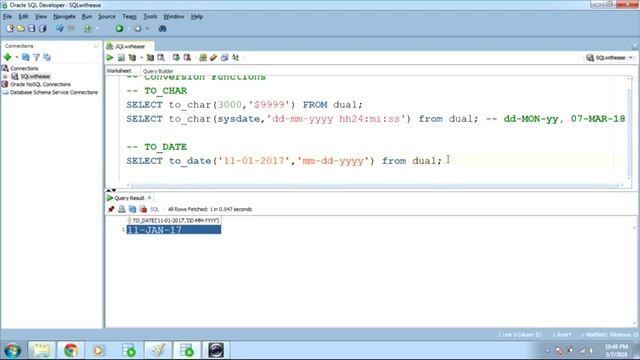Click the Save icon in main toolbar
Image resolution: width=640 pixels, height=360 pixels.
tap(31, 29)
